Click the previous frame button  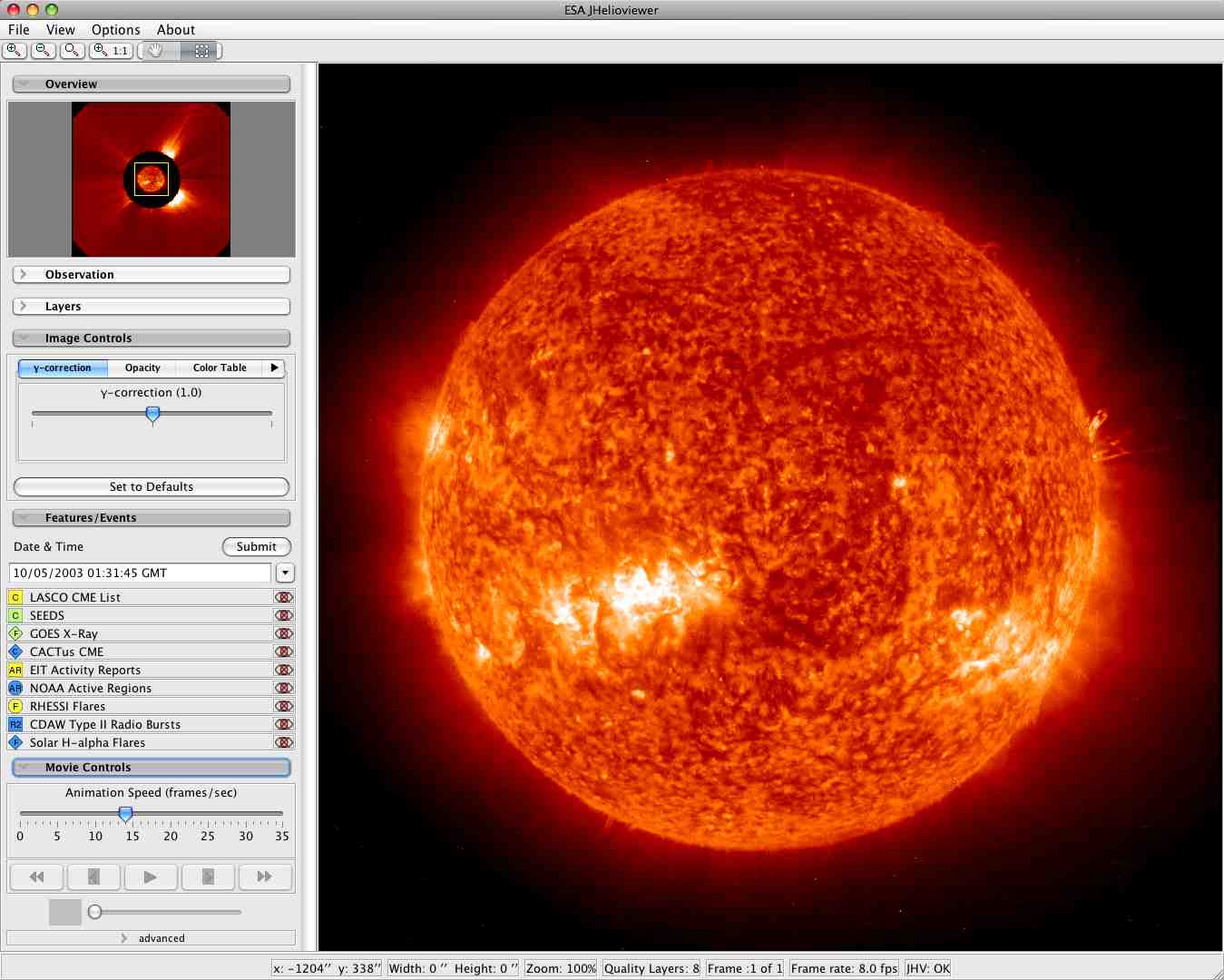pos(93,877)
